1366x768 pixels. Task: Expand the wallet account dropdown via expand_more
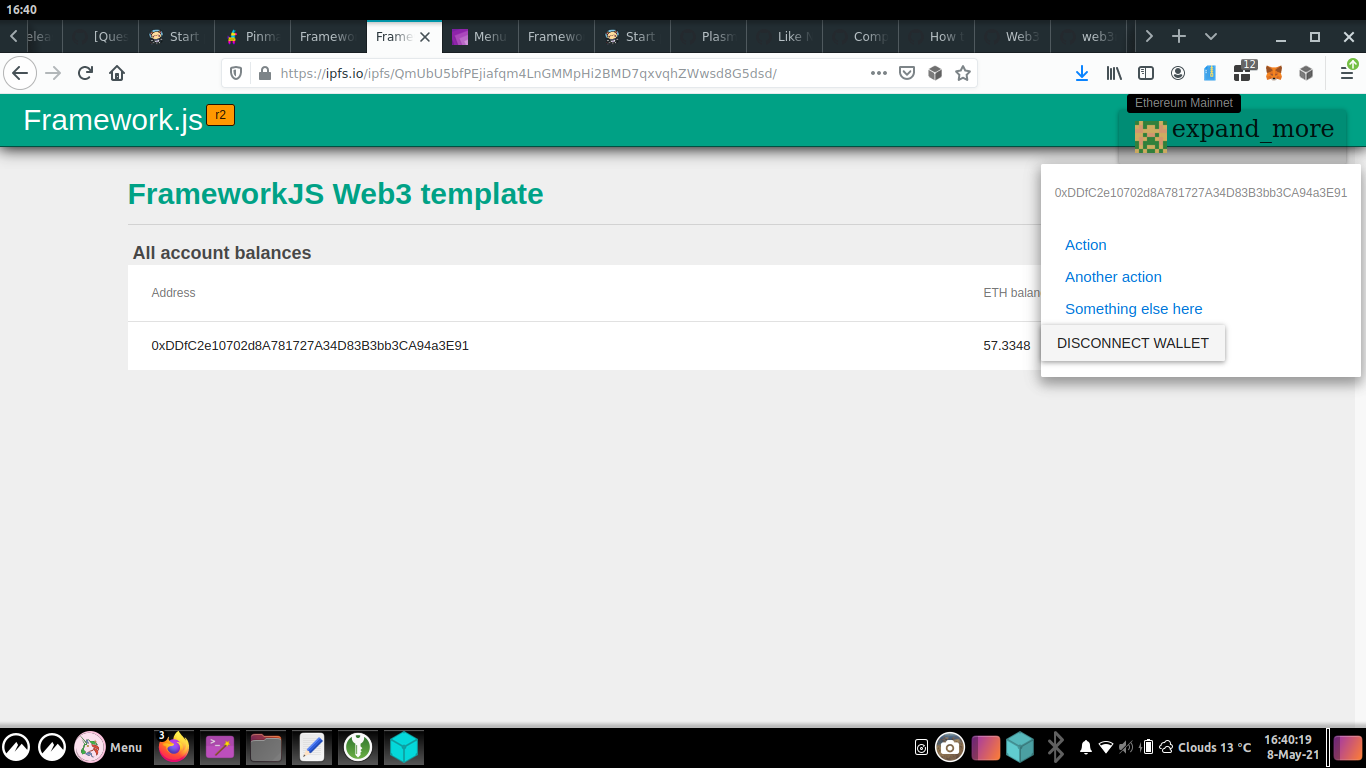[x=1253, y=129]
